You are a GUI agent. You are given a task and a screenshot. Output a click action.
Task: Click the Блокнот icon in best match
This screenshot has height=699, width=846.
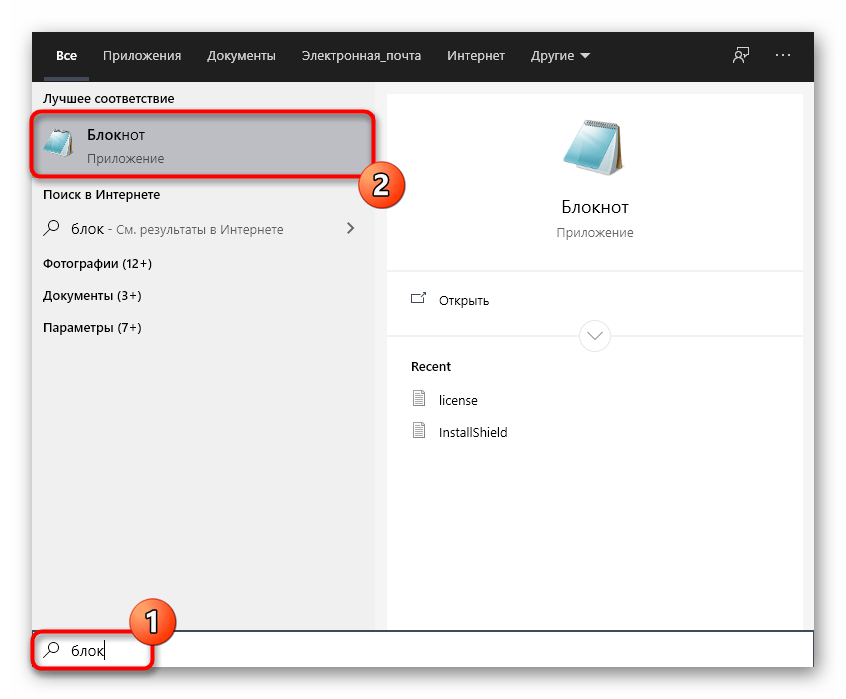[59, 144]
